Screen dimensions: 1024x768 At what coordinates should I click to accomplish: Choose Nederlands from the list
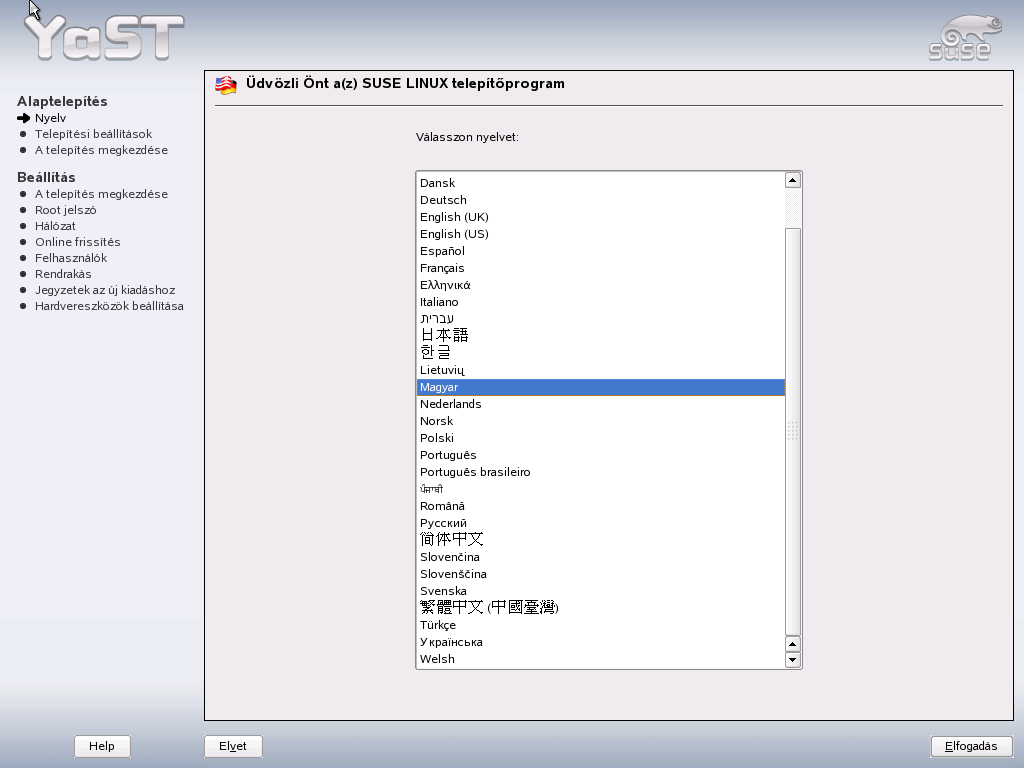click(x=601, y=404)
